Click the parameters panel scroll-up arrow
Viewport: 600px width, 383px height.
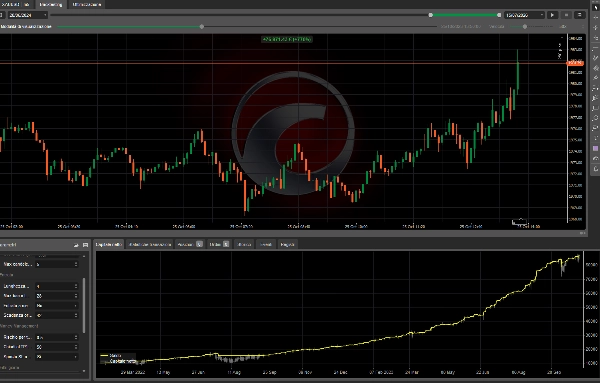(x=84, y=256)
